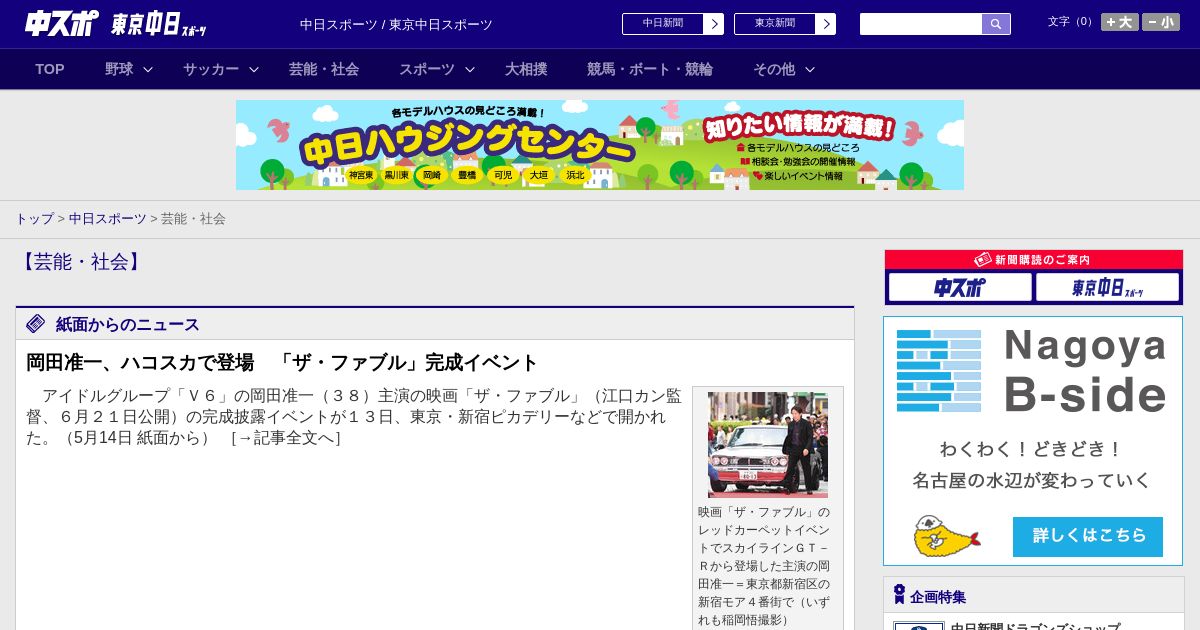This screenshot has height=630, width=1200.
Task: Expand the 野球 dropdown chevron
Action: (148, 69)
